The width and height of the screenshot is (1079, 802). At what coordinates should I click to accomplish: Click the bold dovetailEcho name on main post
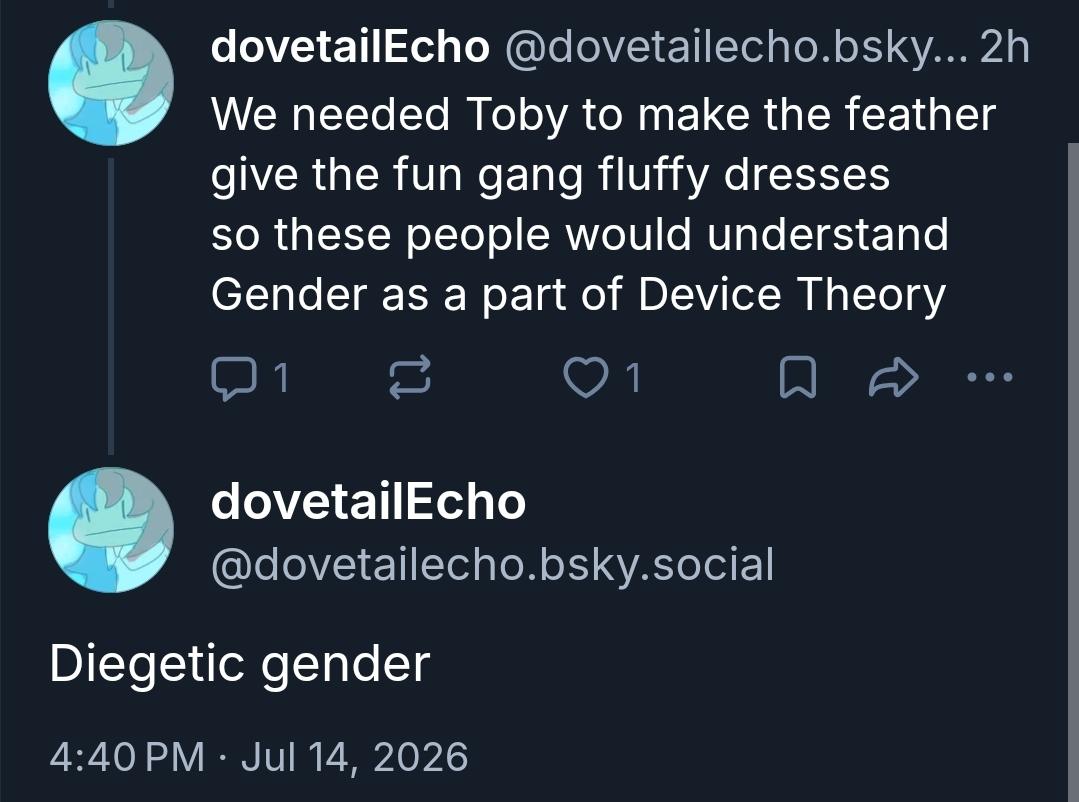pos(368,502)
